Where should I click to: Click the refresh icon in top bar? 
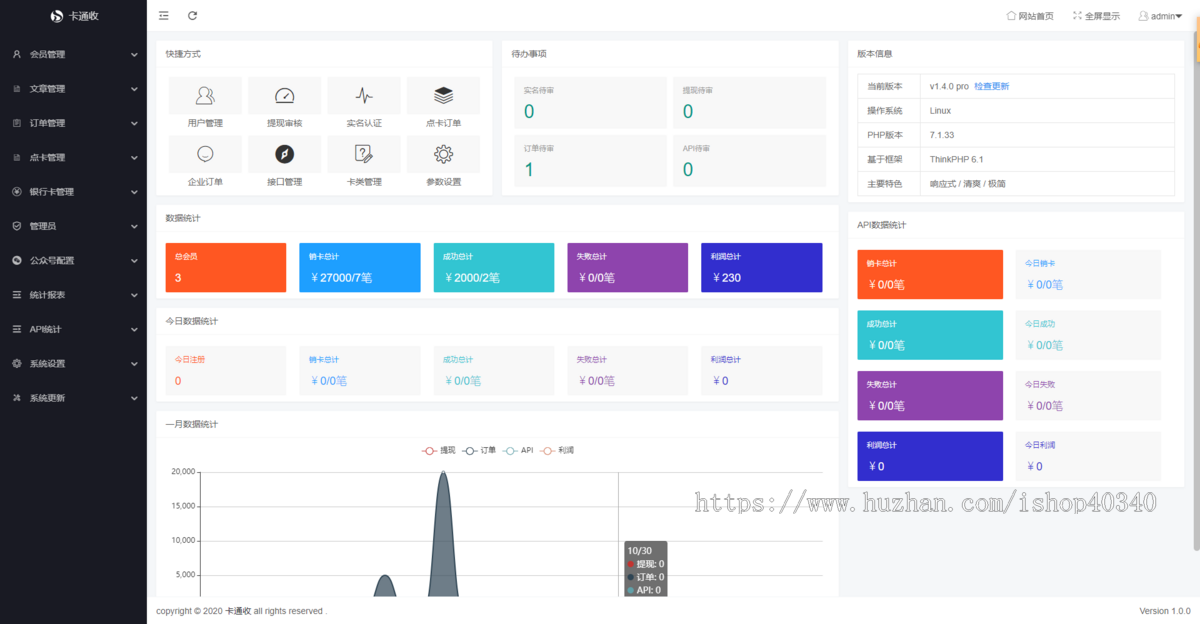tap(192, 15)
